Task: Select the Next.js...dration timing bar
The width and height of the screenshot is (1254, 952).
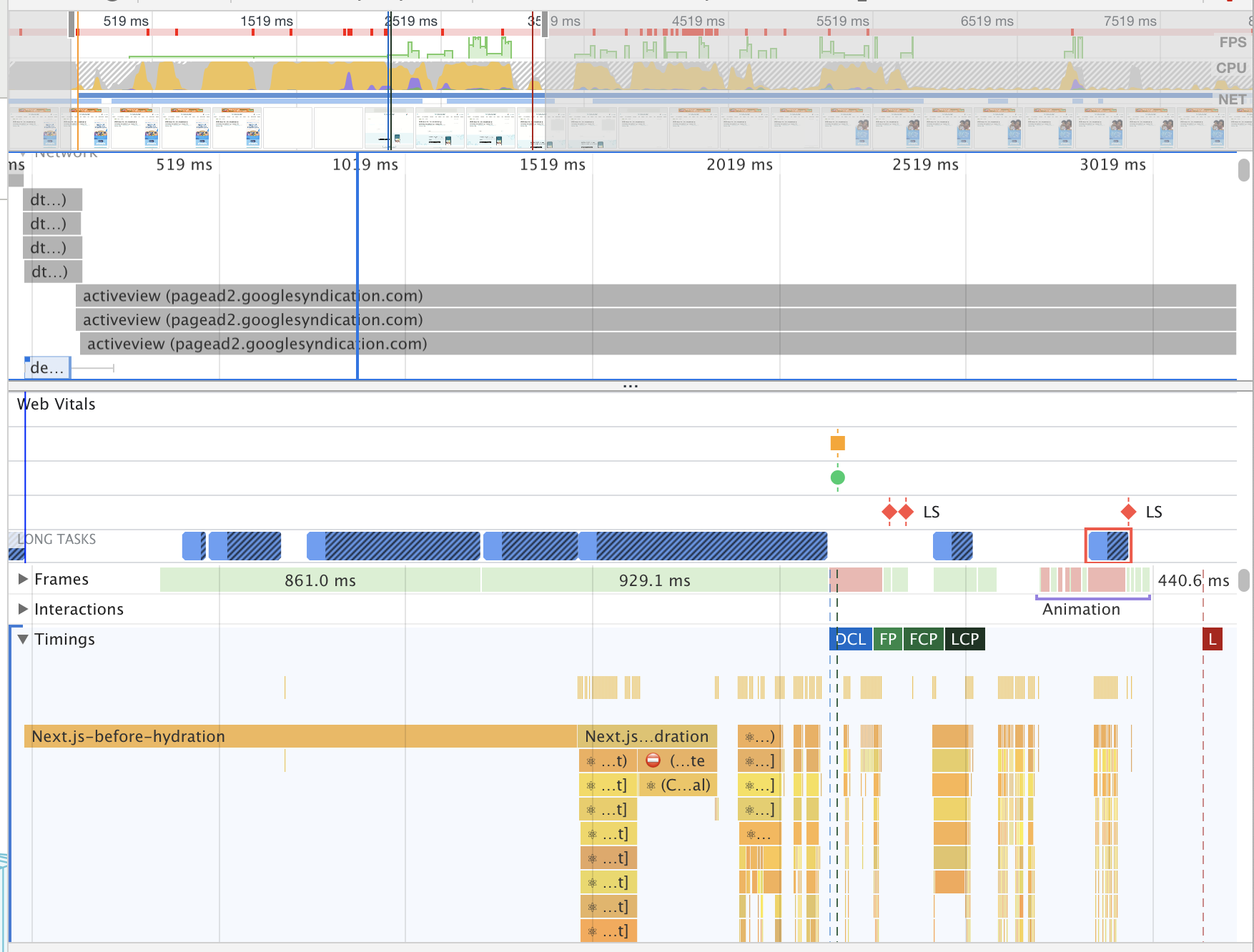Action: tap(647, 736)
